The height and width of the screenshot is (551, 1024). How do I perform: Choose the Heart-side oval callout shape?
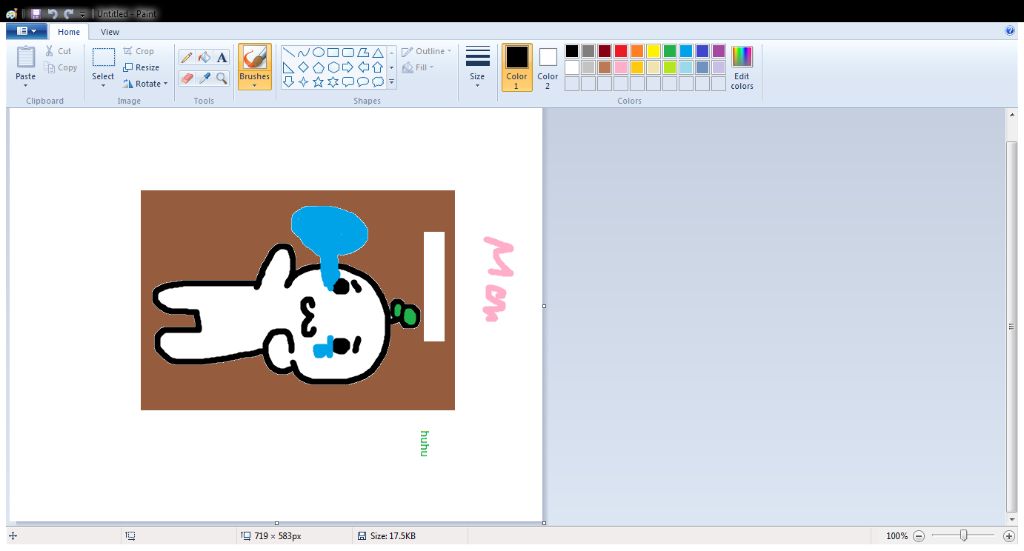(x=363, y=82)
